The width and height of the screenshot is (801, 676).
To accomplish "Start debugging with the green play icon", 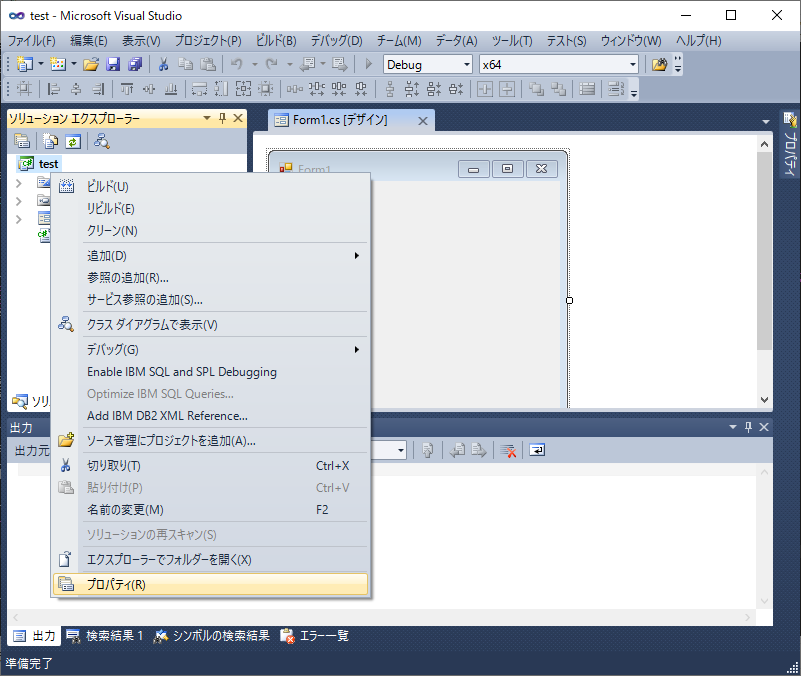I will coord(368,64).
